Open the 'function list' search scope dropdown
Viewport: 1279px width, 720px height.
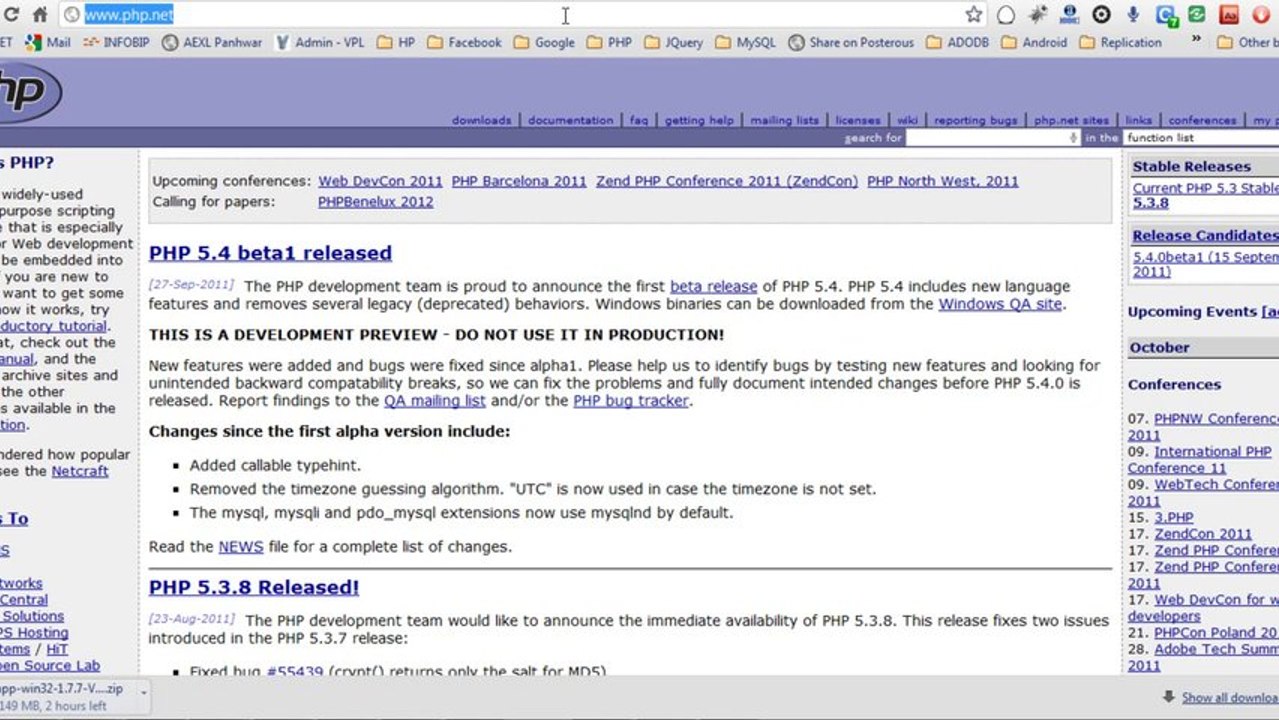click(1200, 138)
